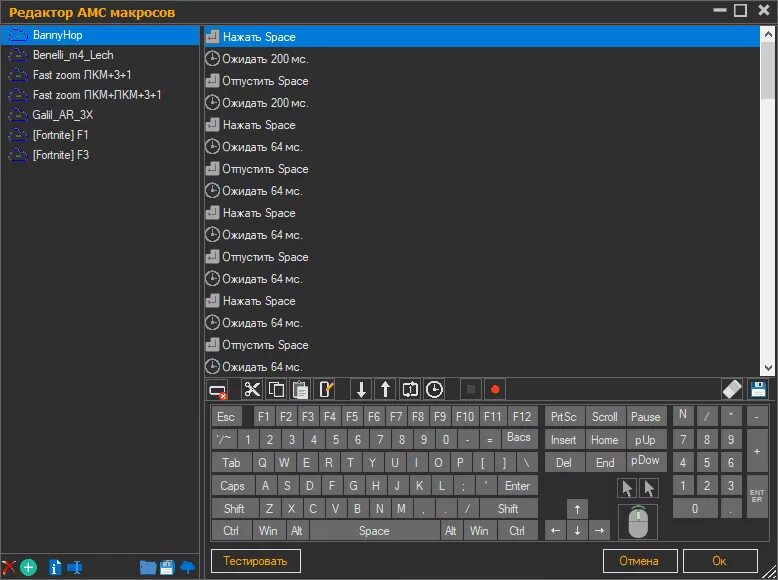This screenshot has width=778, height=580.
Task: Open macro folder icon in left panel
Action: pyautogui.click(x=148, y=567)
